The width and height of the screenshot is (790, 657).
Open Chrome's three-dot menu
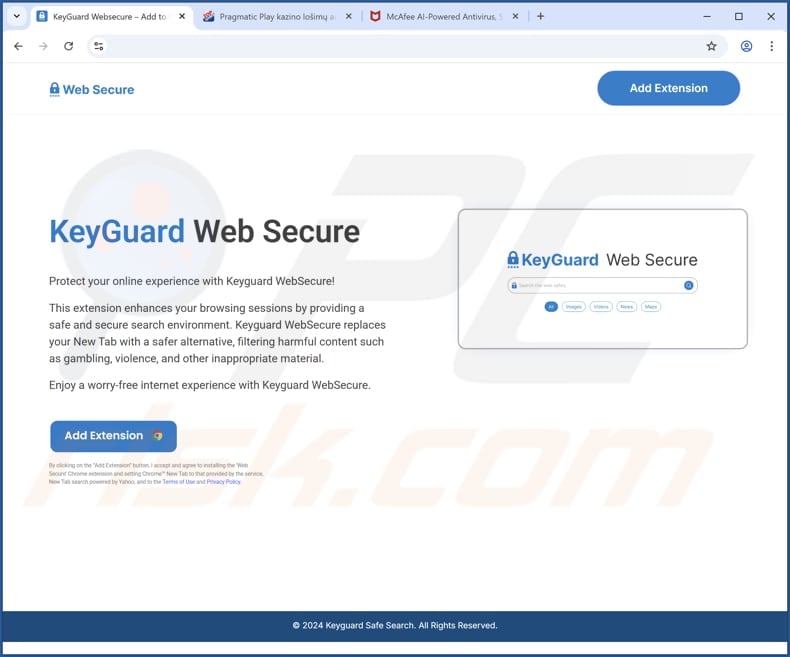tap(771, 46)
